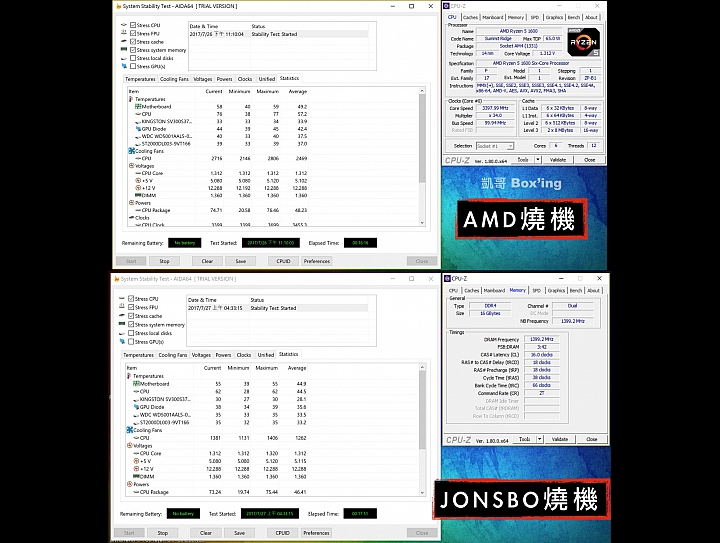Screen dimensions: 720x543
Task: Click Clear in the 7/26 AIDA64 window
Action: point(207,261)
